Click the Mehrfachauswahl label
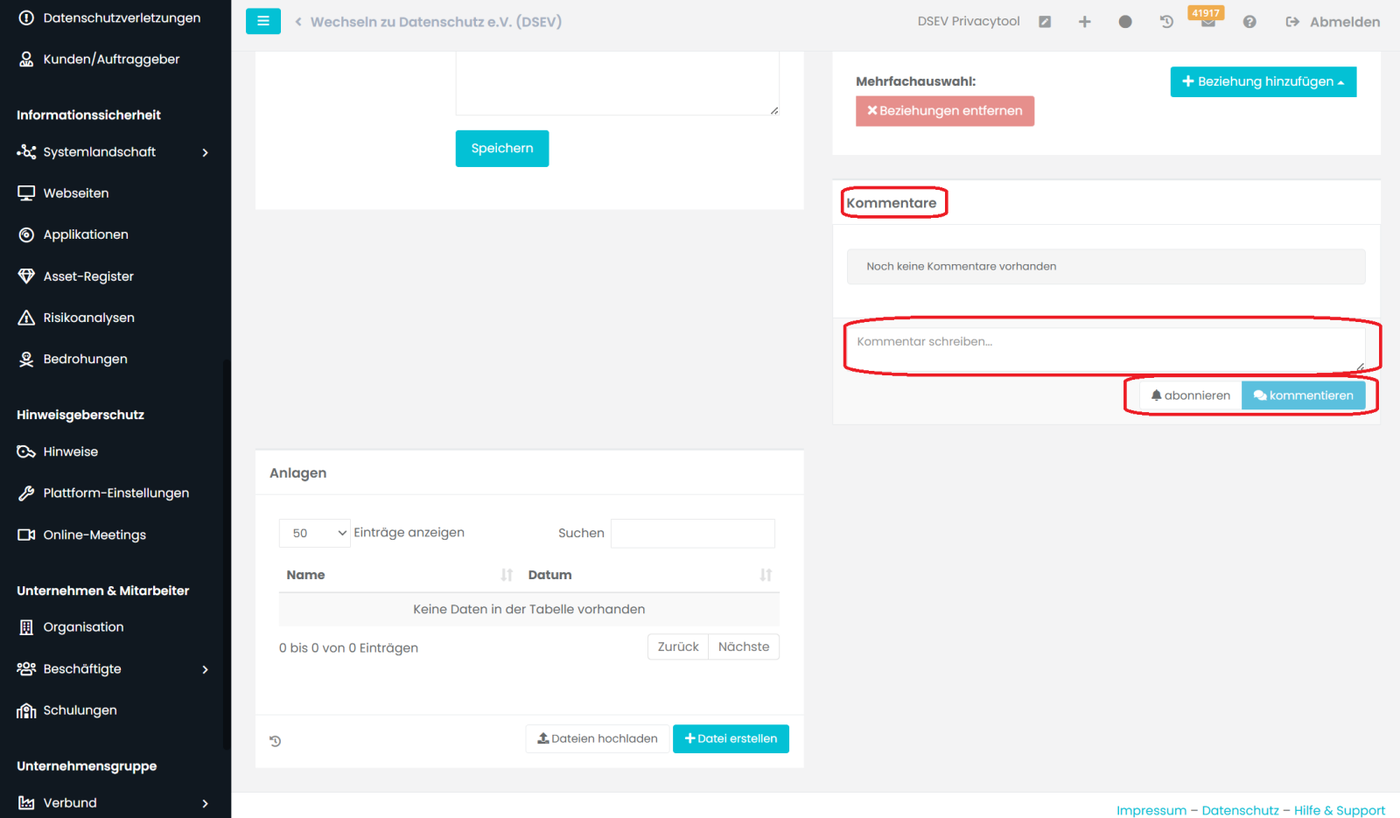Viewport: 1400px width, 818px height. tap(916, 81)
